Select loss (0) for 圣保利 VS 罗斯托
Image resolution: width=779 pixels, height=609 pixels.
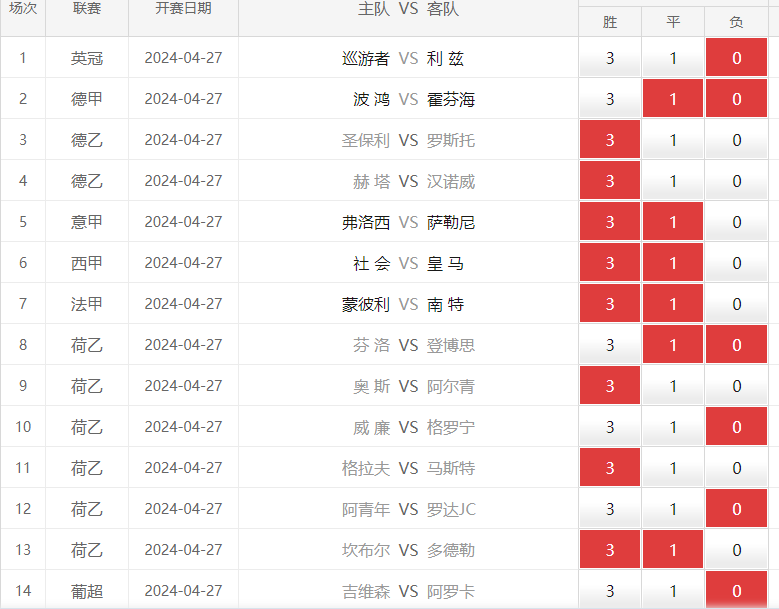[x=736, y=140]
